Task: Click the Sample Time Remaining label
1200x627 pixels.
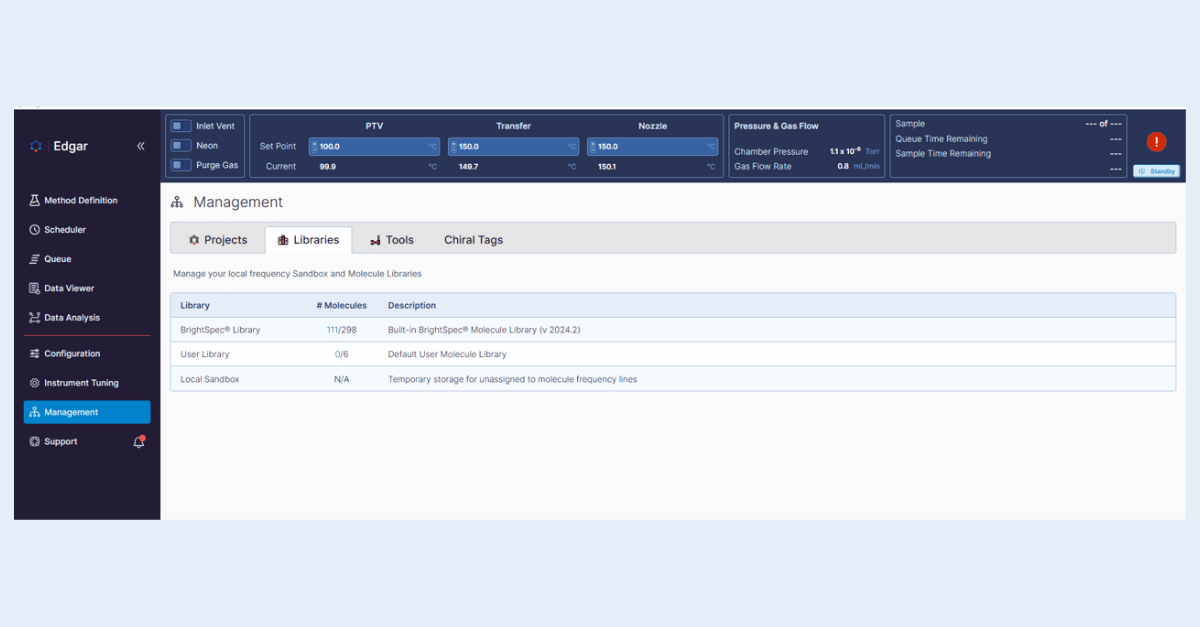Action: click(x=943, y=154)
